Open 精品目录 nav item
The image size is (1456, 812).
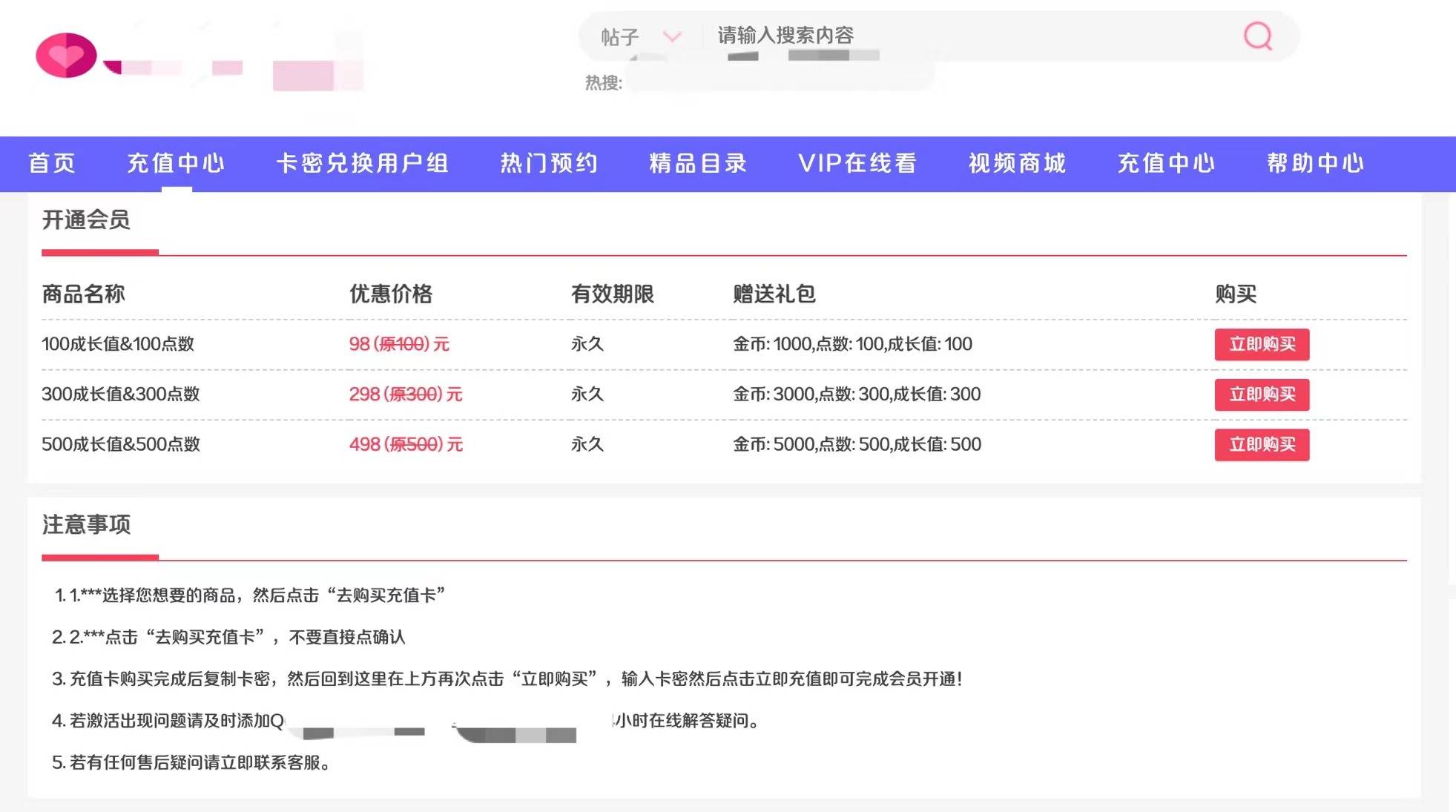pyautogui.click(x=698, y=163)
